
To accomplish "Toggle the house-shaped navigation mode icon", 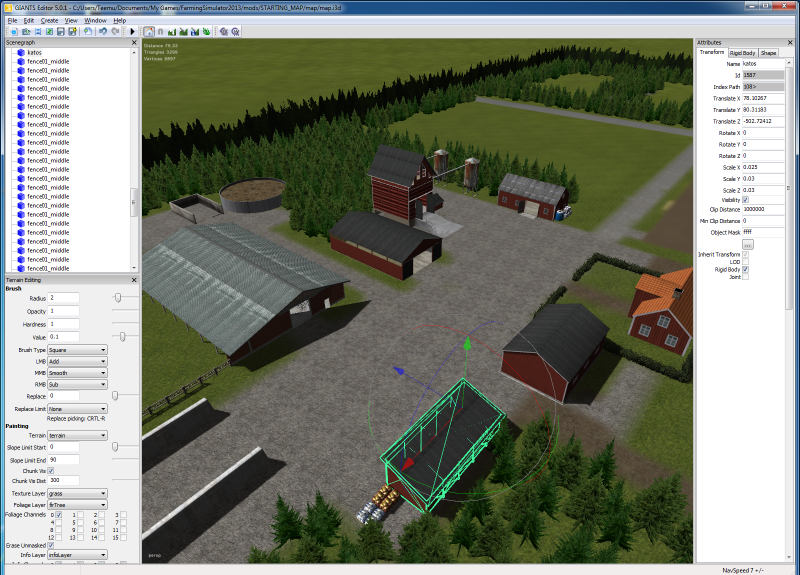I will tap(149, 32).
